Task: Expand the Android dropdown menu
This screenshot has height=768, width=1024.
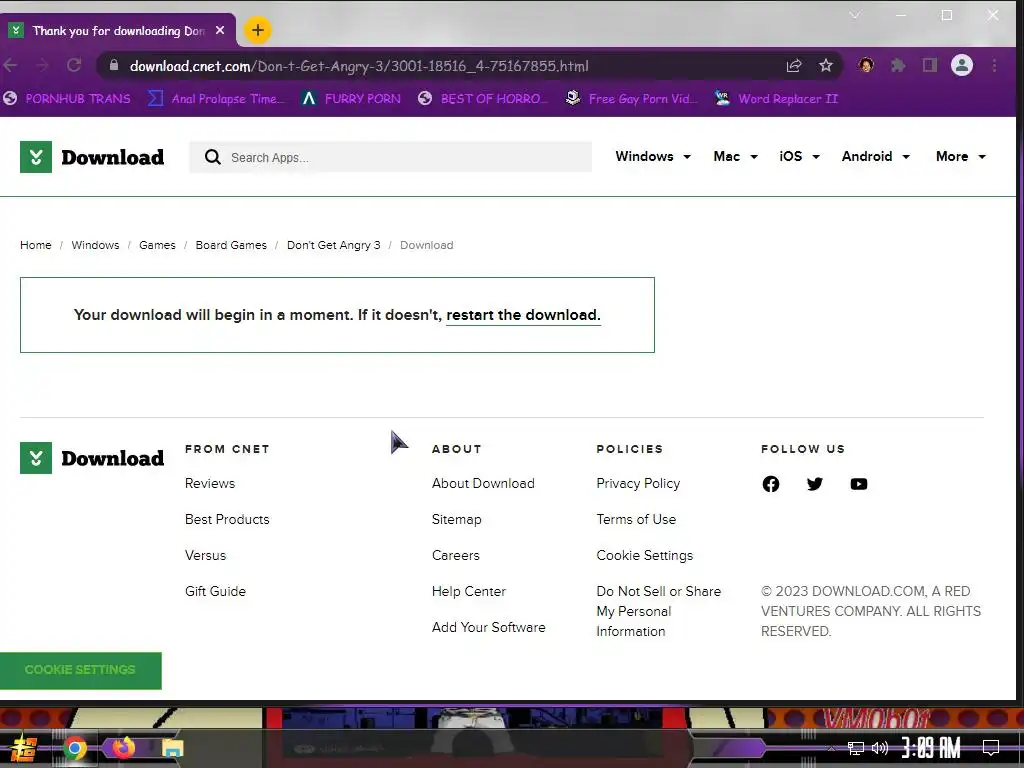Action: click(876, 157)
